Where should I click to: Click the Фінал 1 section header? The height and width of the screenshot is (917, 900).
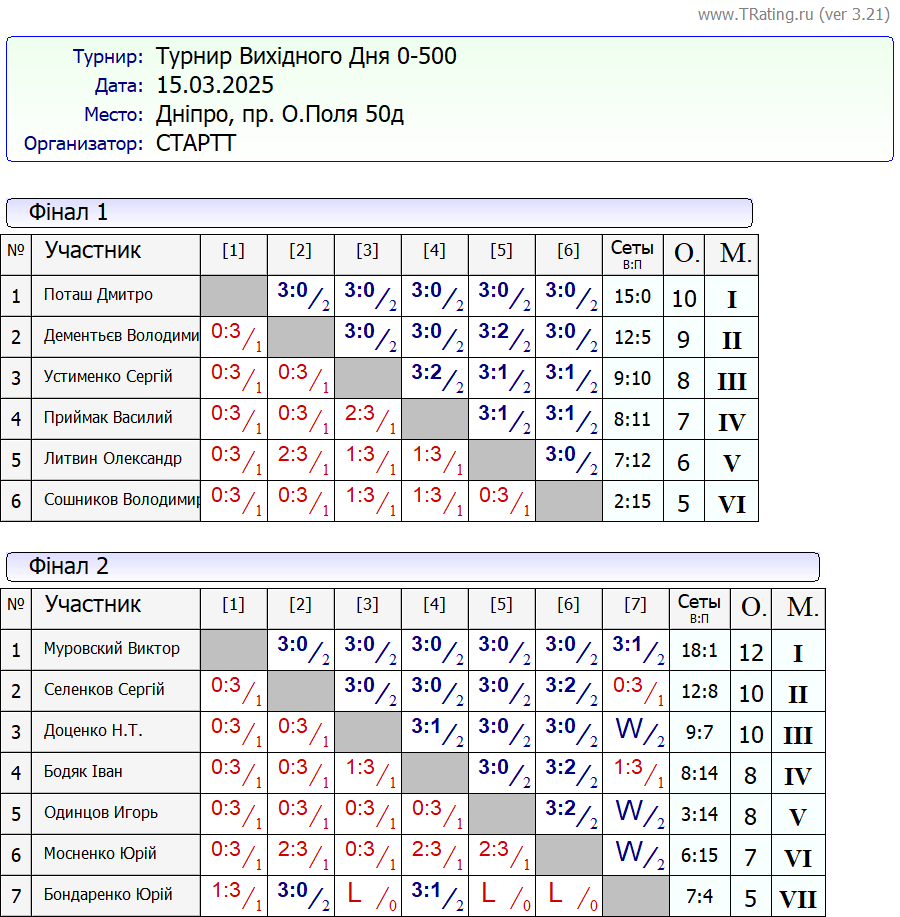click(x=68, y=212)
